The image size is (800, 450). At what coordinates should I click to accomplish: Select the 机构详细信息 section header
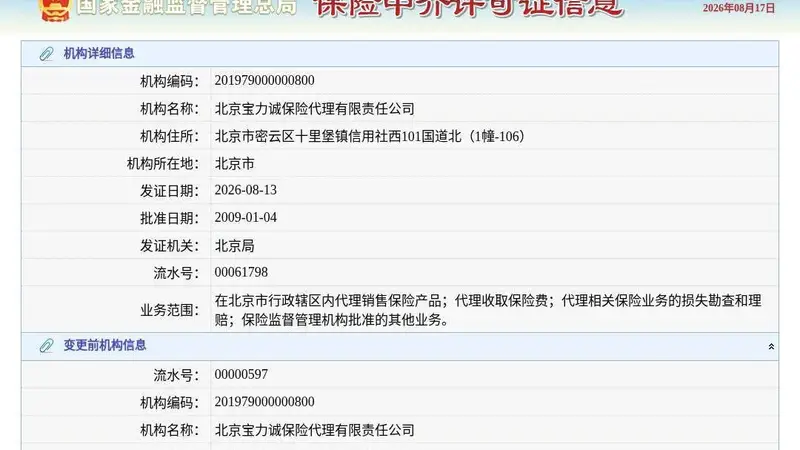point(399,54)
